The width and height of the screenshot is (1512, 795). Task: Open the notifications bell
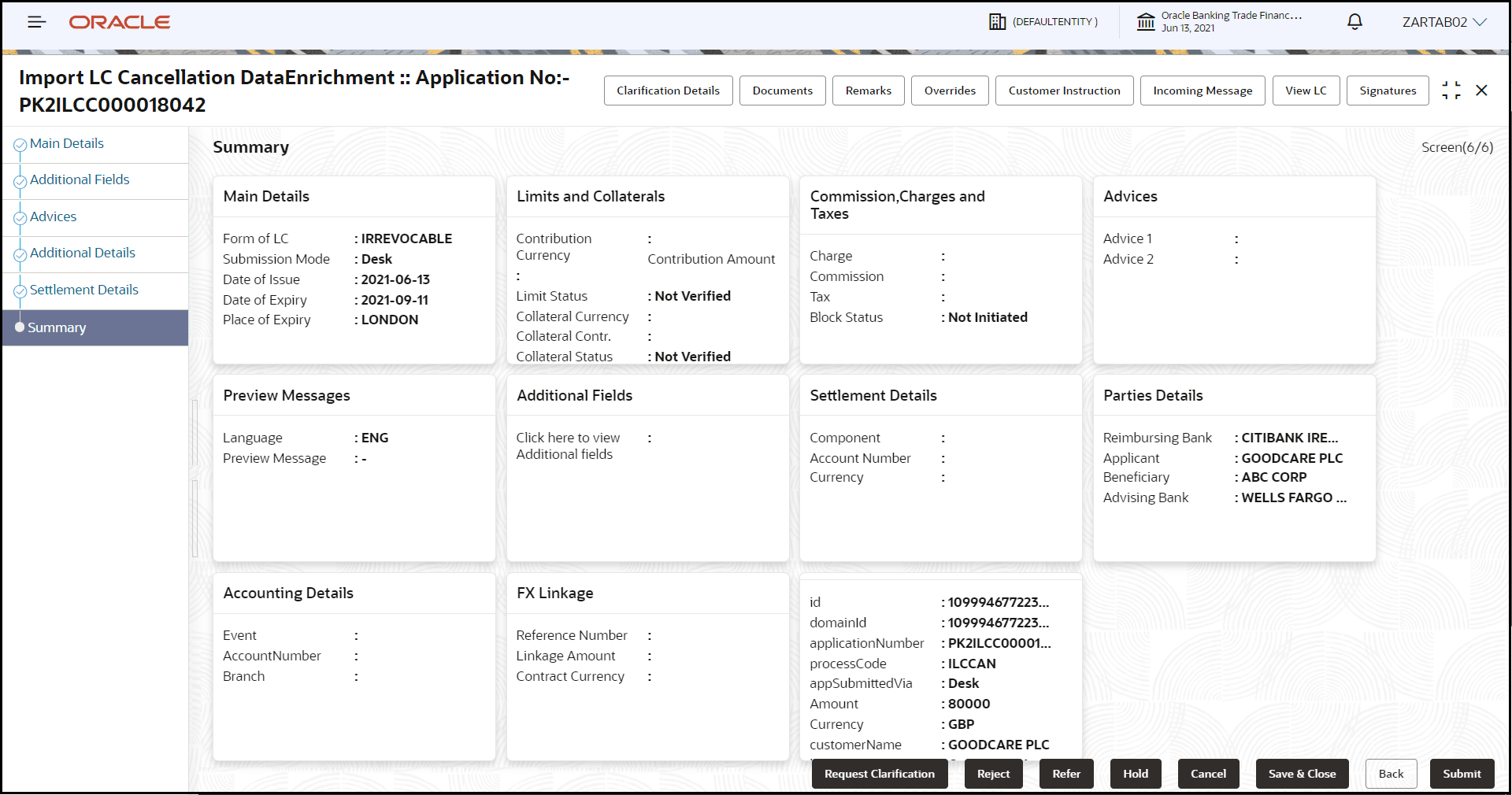tap(1354, 22)
